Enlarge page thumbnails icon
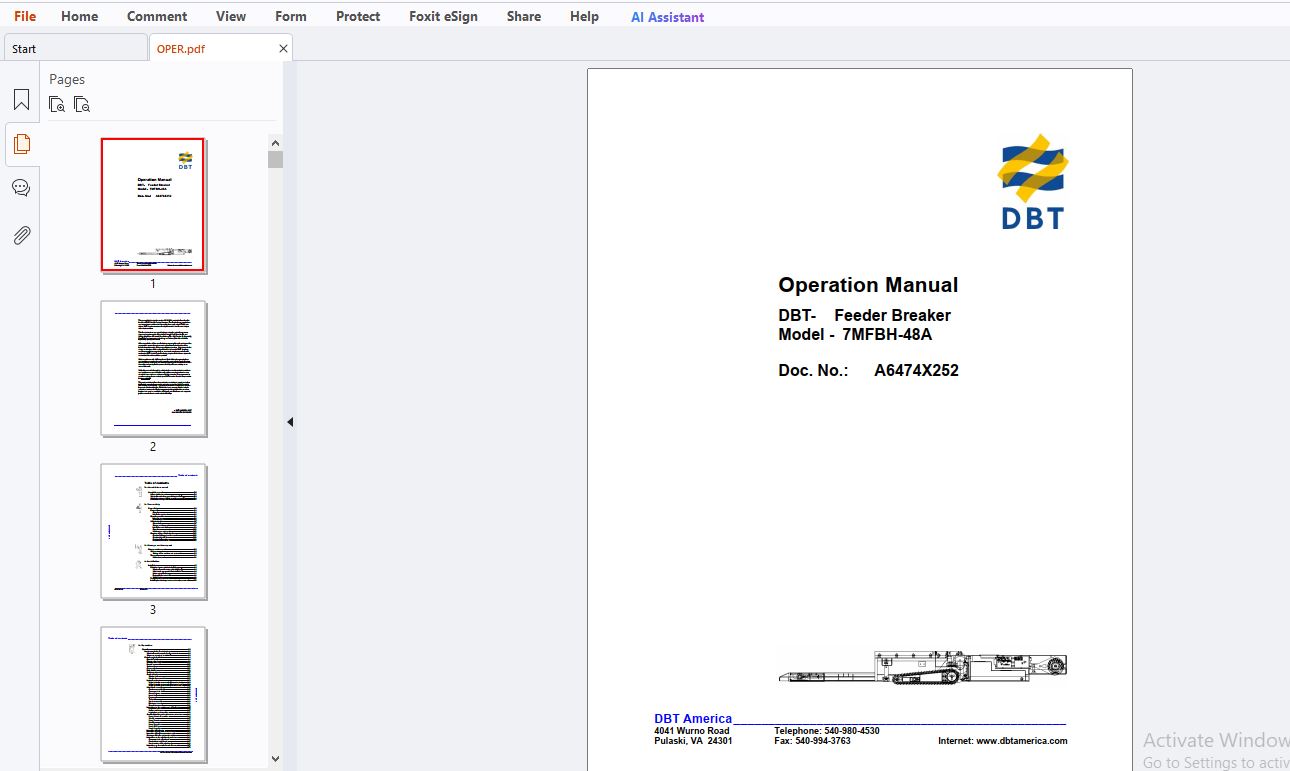The image size is (1290, 771). coord(57,104)
